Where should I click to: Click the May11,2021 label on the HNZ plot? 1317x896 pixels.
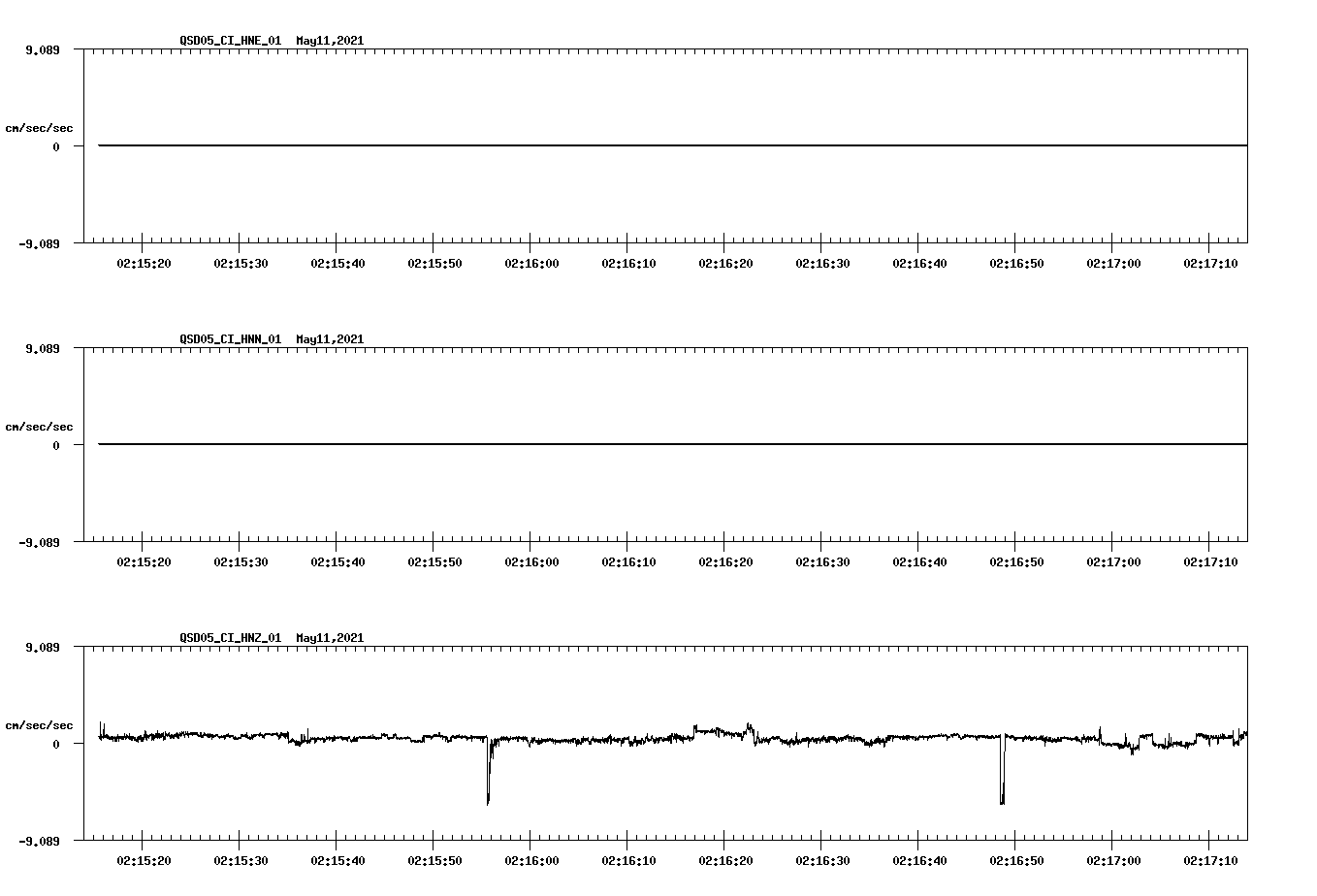[329, 638]
